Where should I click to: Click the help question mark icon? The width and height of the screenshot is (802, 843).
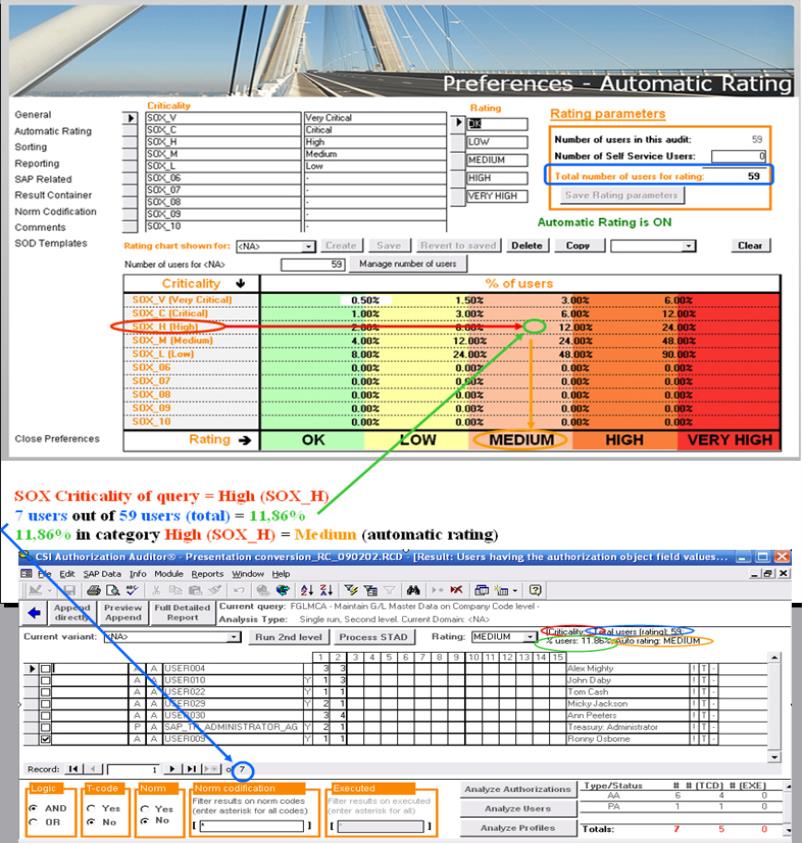(x=535, y=590)
